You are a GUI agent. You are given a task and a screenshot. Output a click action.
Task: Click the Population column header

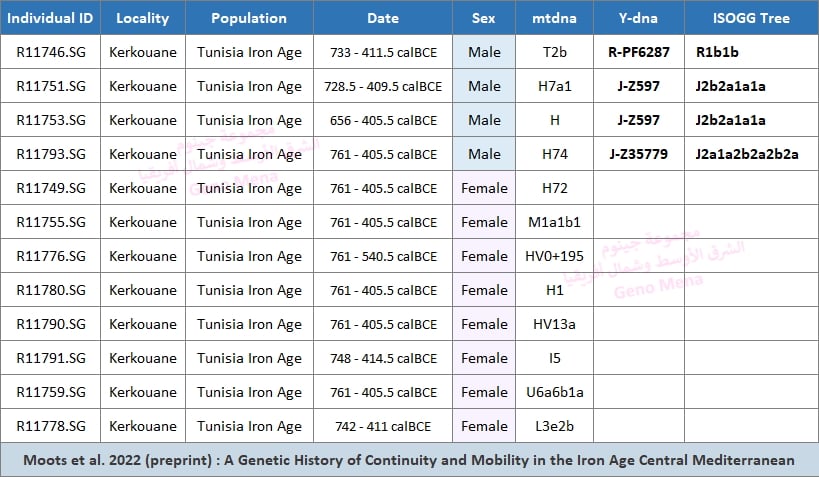(x=249, y=18)
